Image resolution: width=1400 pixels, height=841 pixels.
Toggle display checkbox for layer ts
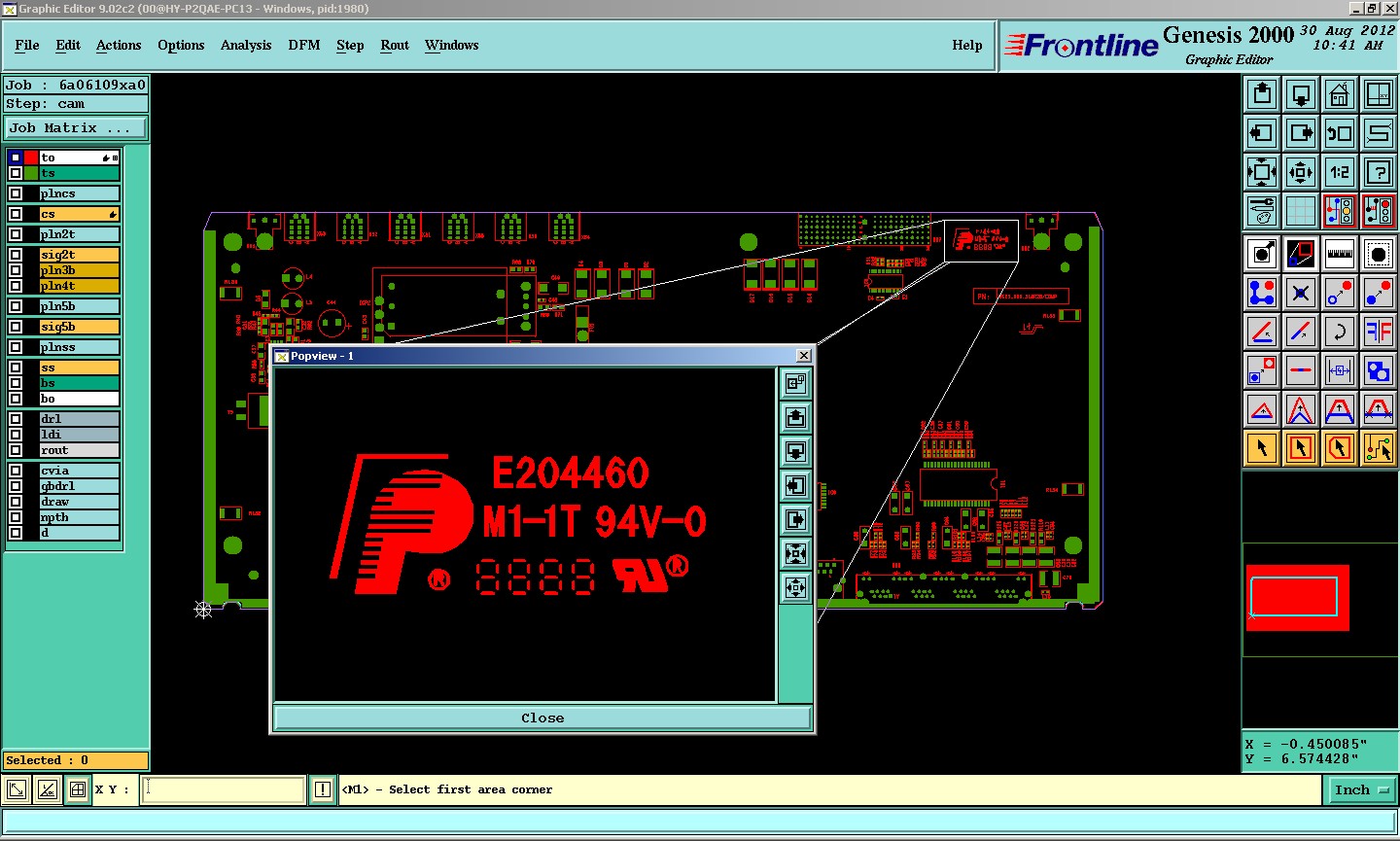click(16, 173)
